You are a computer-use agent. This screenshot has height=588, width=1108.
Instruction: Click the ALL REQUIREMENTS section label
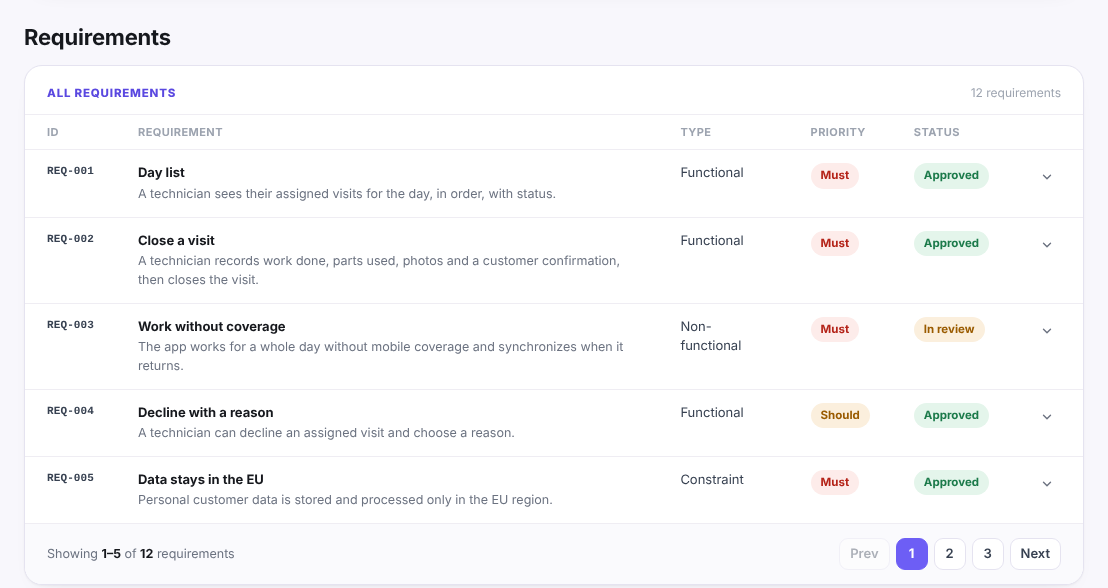click(112, 93)
